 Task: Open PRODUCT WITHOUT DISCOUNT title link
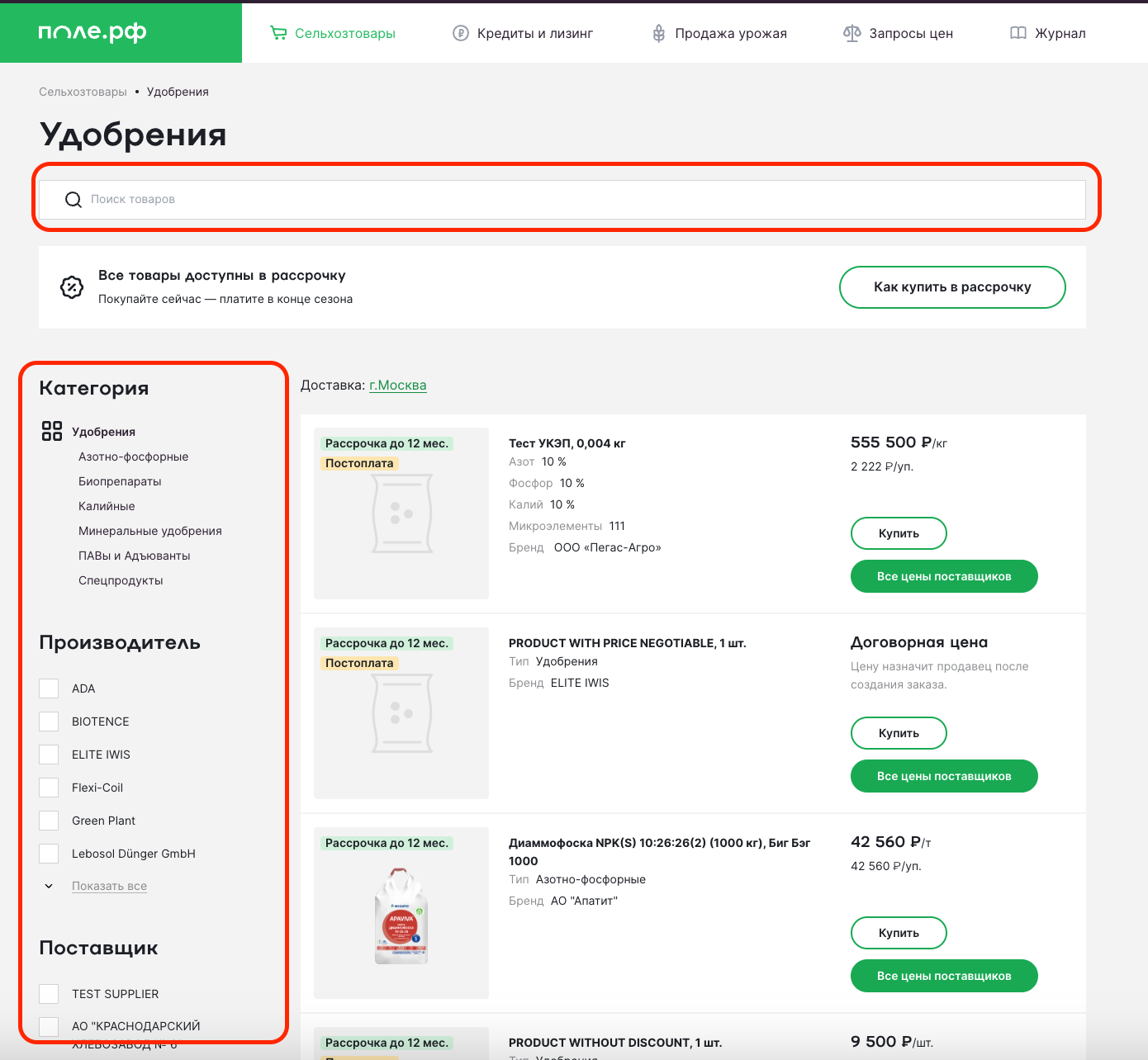[x=615, y=1043]
